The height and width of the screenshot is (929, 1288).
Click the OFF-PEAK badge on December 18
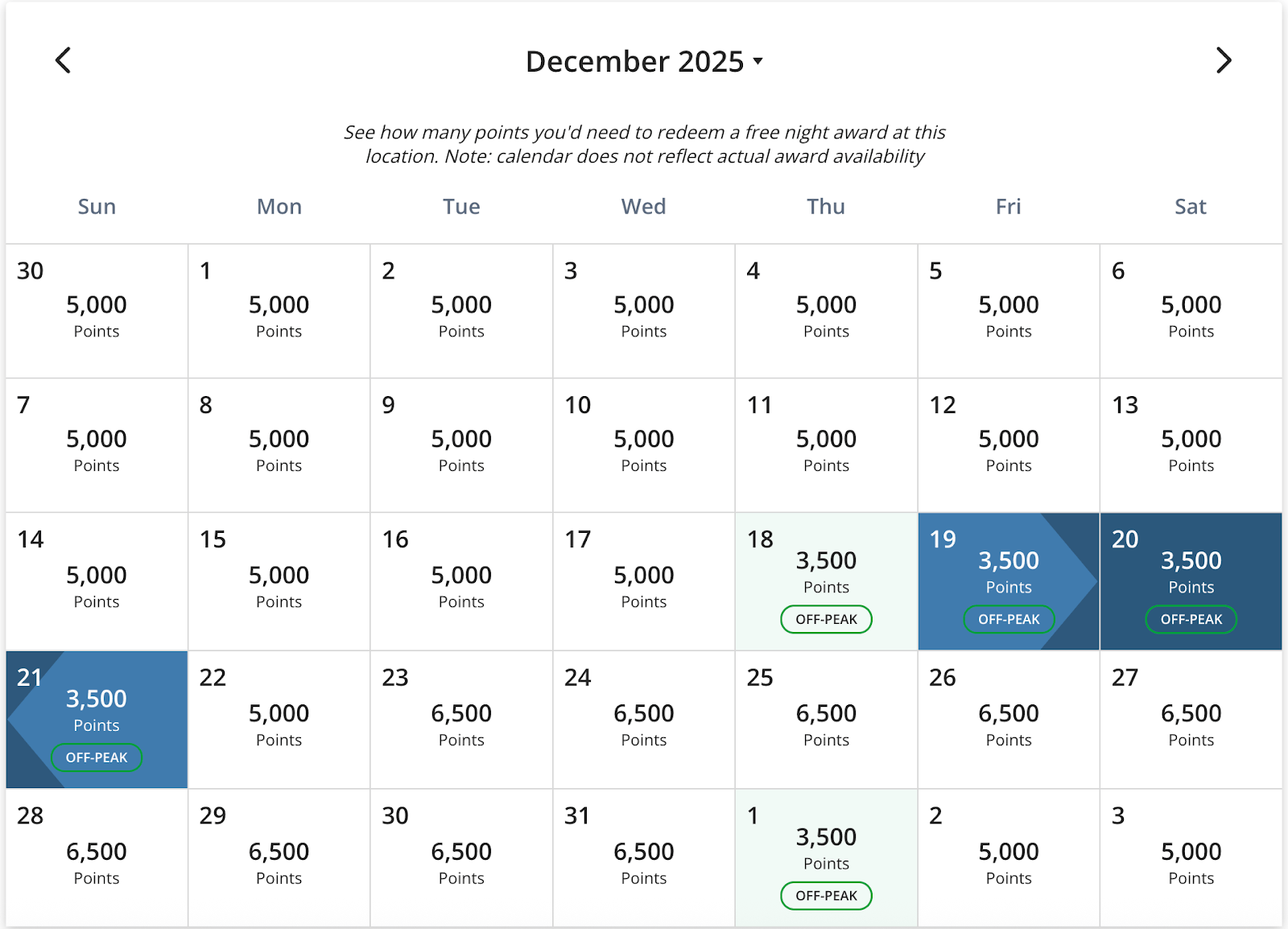click(x=826, y=619)
